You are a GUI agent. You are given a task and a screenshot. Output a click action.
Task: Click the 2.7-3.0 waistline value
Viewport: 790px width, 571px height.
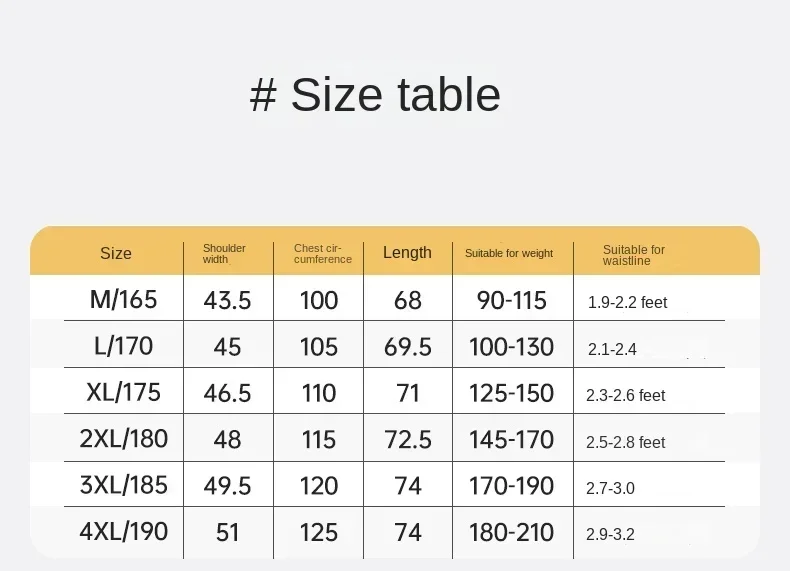point(611,488)
